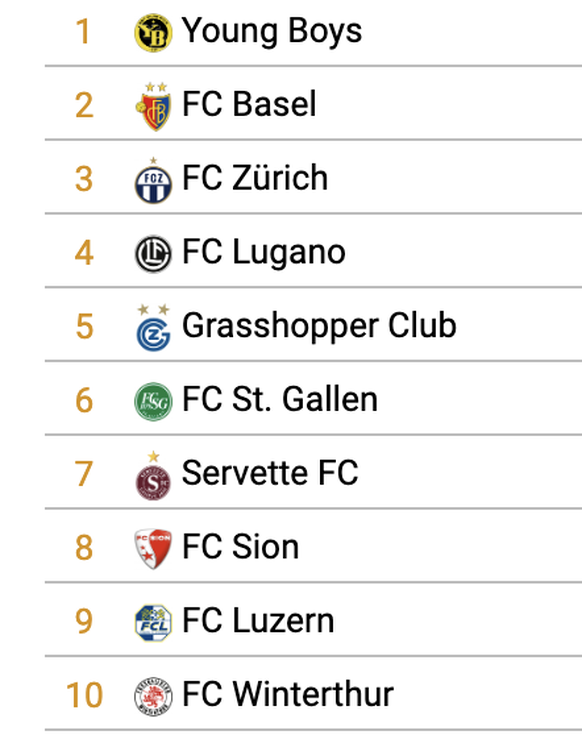Click the FC Winterthur crest
The height and width of the screenshot is (735, 582).
[153, 696]
